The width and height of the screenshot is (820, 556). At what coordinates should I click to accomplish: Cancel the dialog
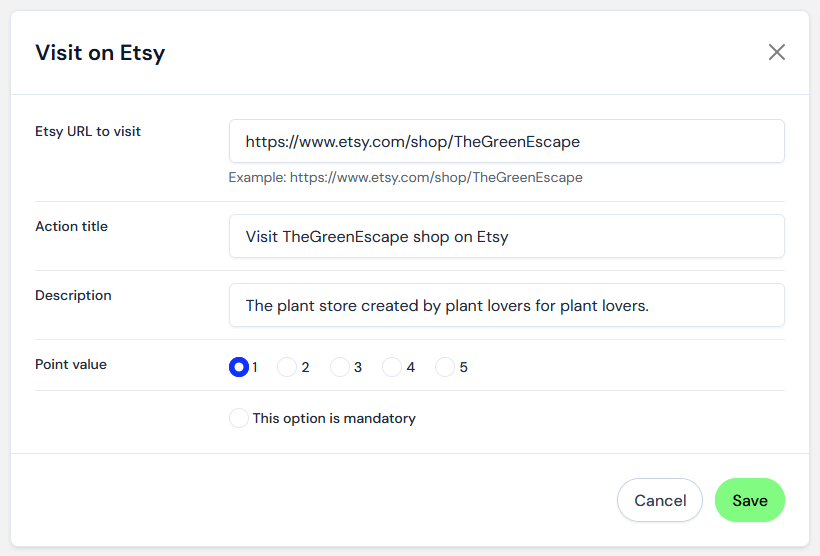[659, 500]
